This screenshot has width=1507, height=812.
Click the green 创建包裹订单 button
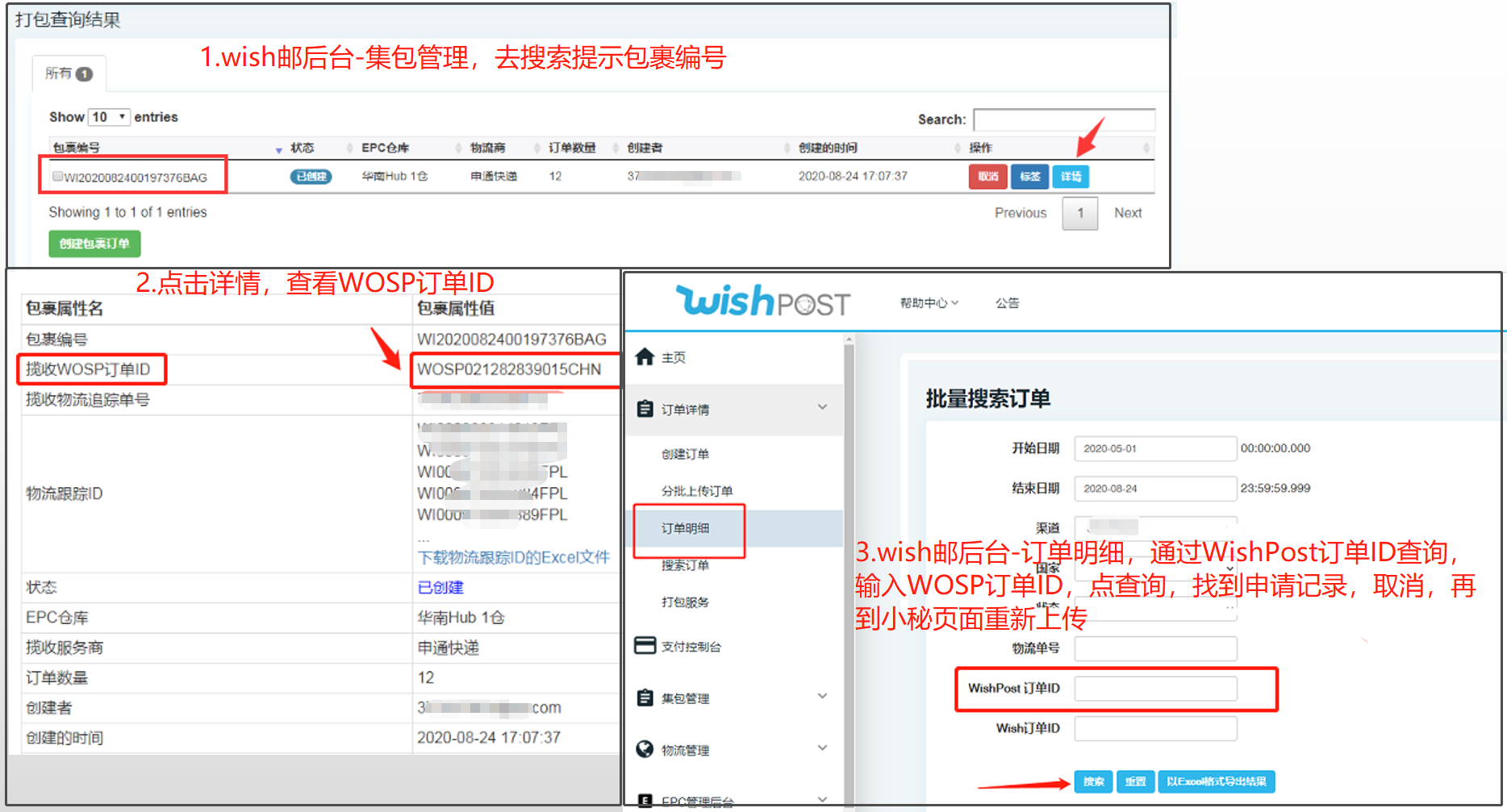(94, 244)
